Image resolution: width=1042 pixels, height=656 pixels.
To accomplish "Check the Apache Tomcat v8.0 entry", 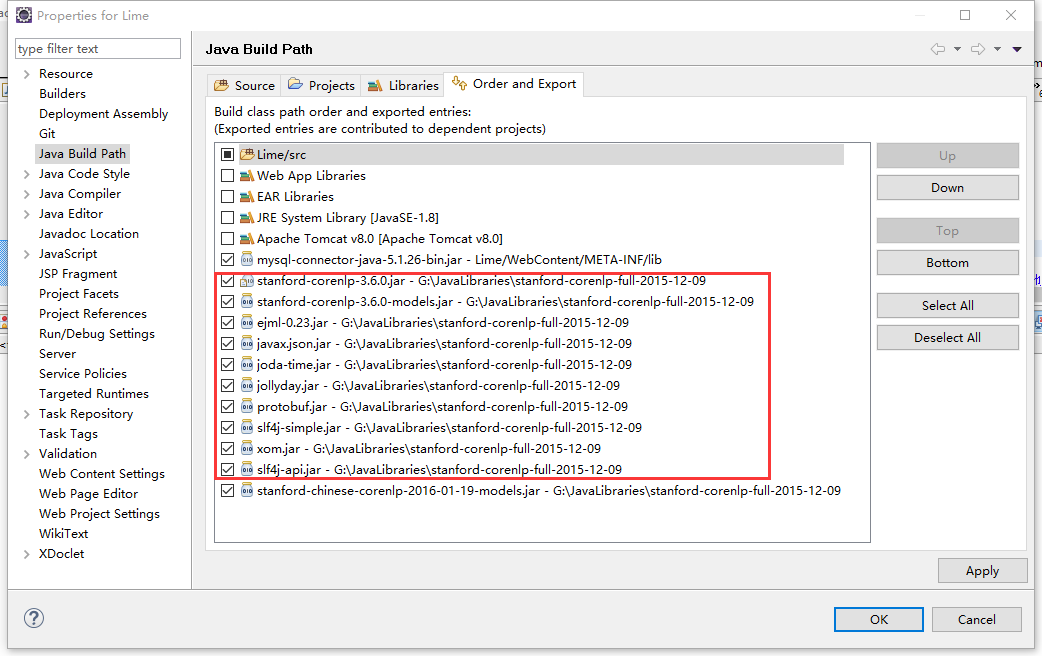I will [227, 238].
